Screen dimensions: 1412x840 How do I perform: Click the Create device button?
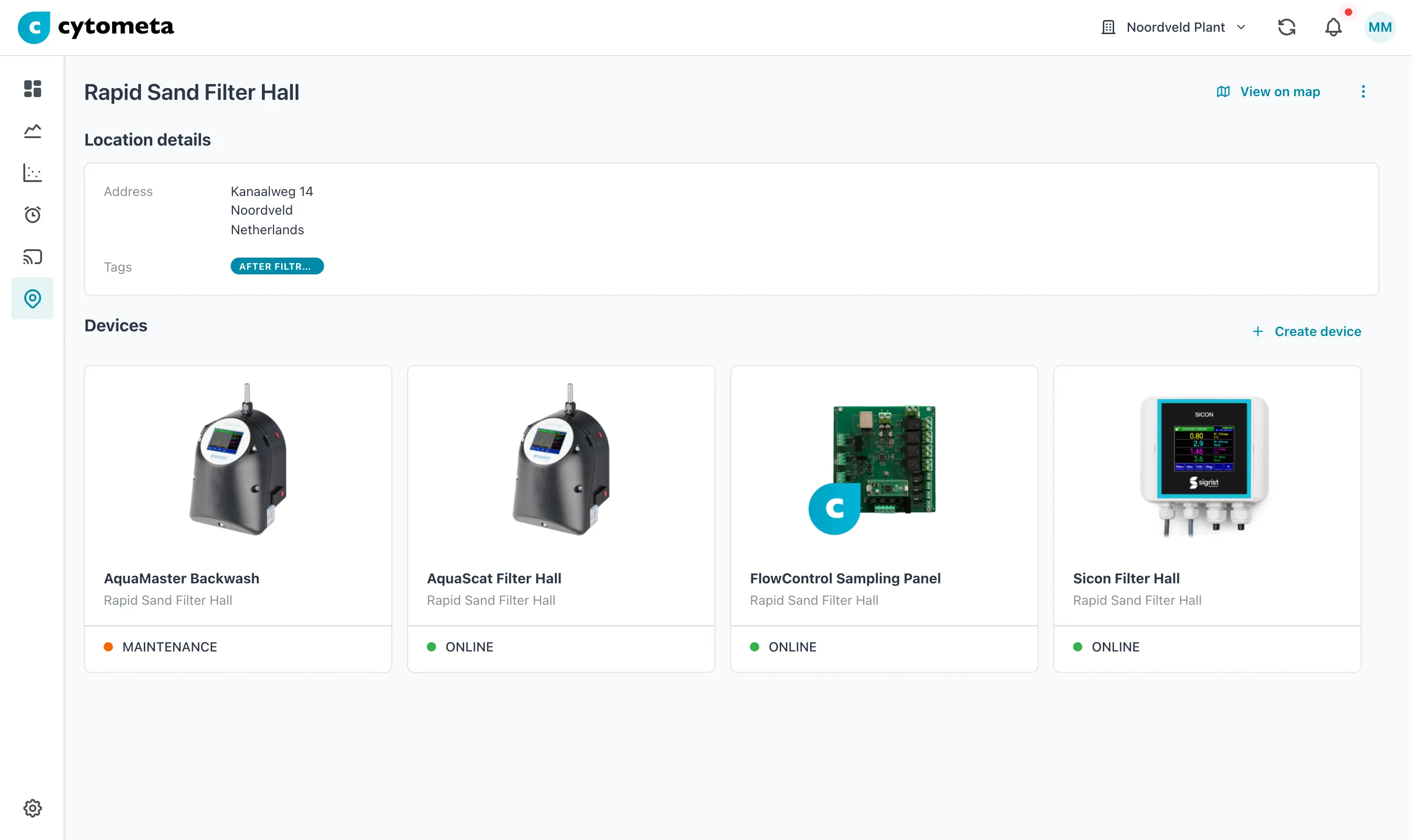pyautogui.click(x=1306, y=332)
